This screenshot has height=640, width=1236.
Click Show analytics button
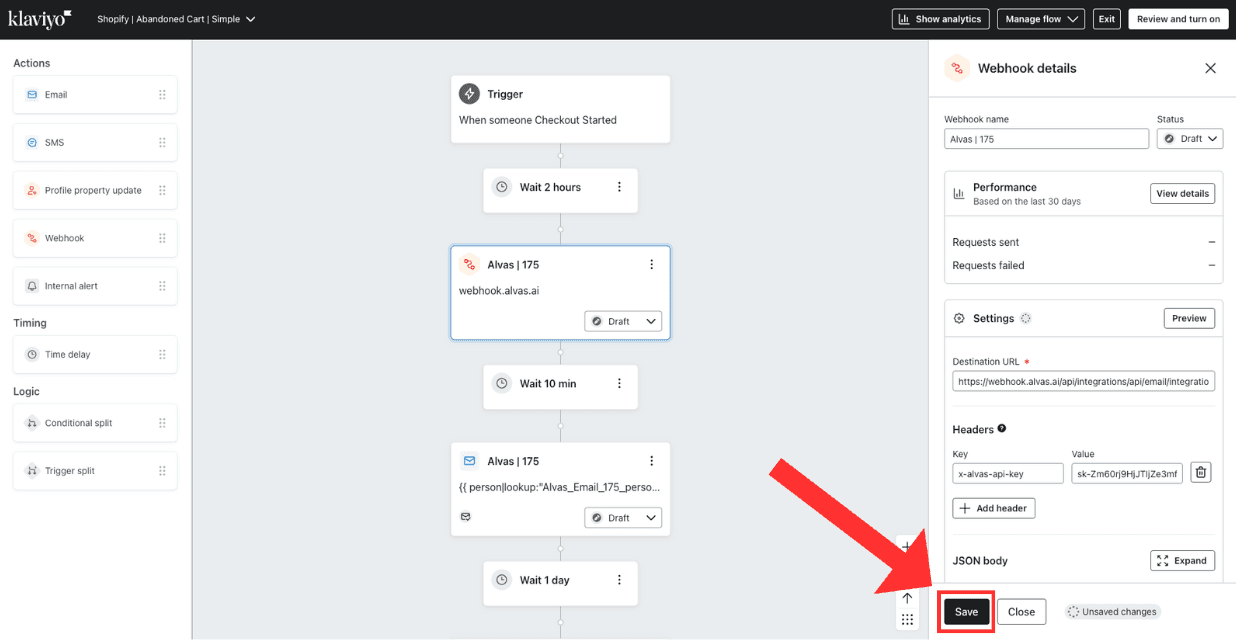click(x=940, y=19)
